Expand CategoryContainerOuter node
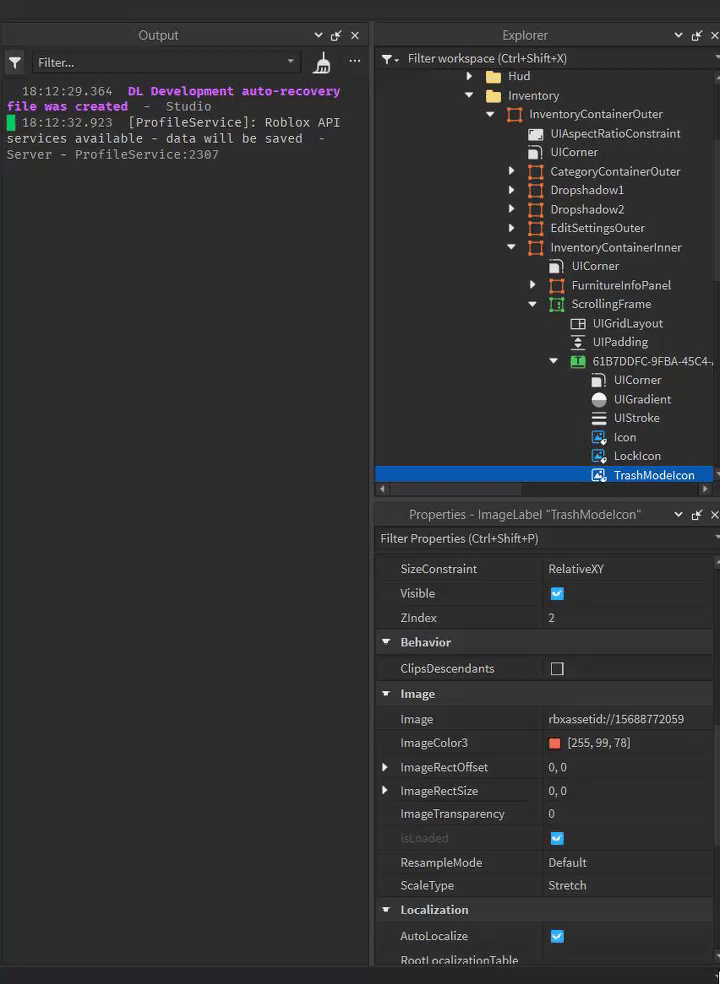The image size is (720, 984). (512, 171)
